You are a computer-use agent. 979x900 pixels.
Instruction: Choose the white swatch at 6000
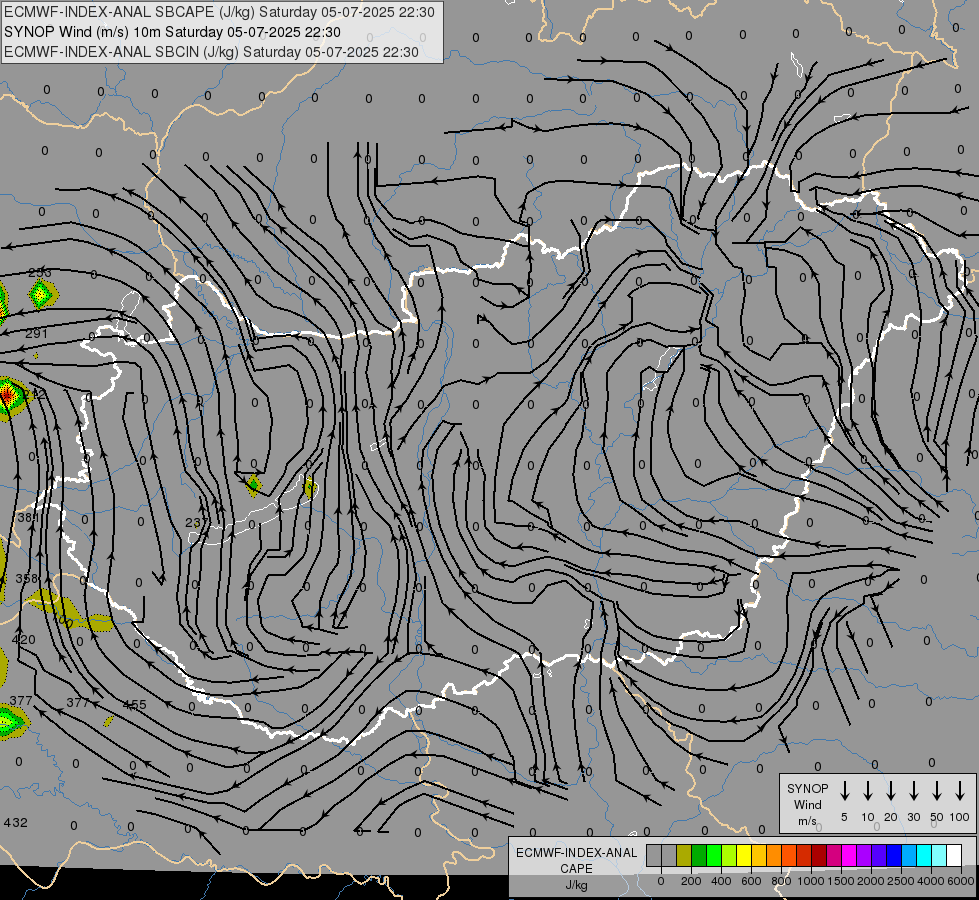point(955,855)
